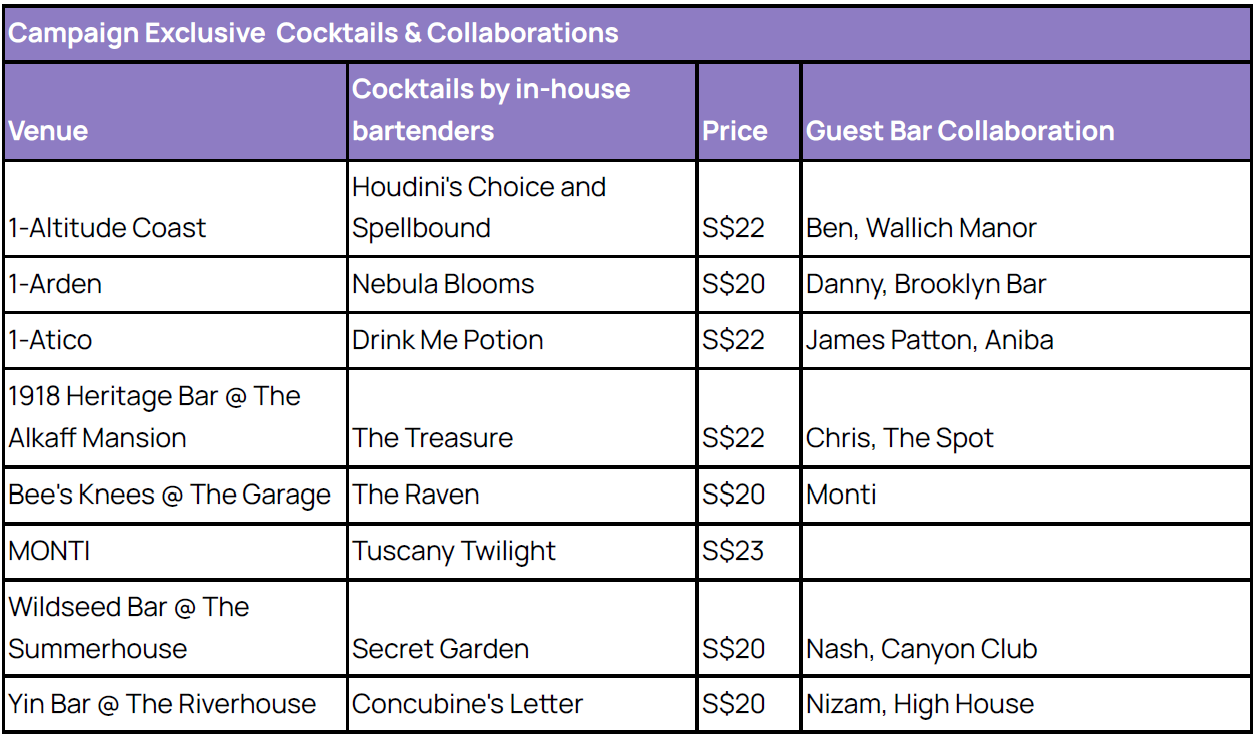Click the Ben, Wallich Manor cell
The width and height of the screenshot is (1258, 736).
coord(1027,208)
